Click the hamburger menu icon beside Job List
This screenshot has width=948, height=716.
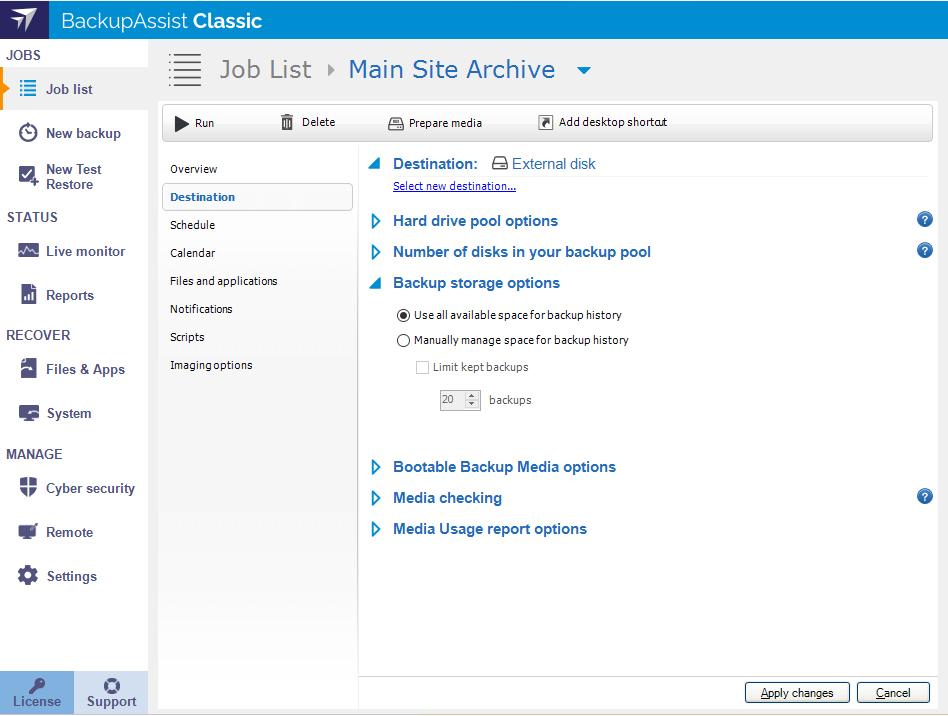(x=185, y=69)
